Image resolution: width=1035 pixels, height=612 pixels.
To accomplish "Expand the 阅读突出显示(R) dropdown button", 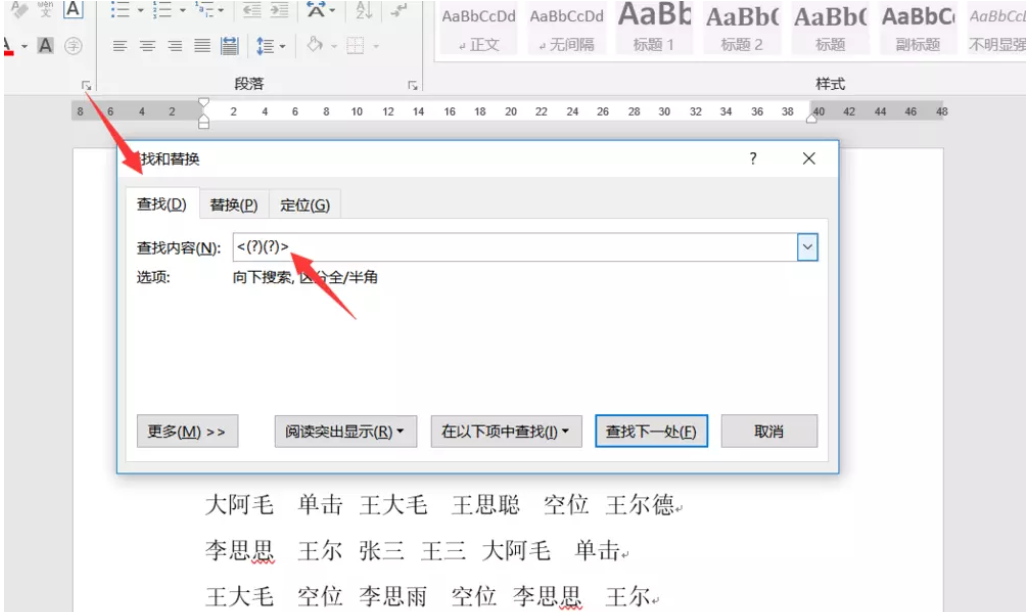I will point(345,431).
